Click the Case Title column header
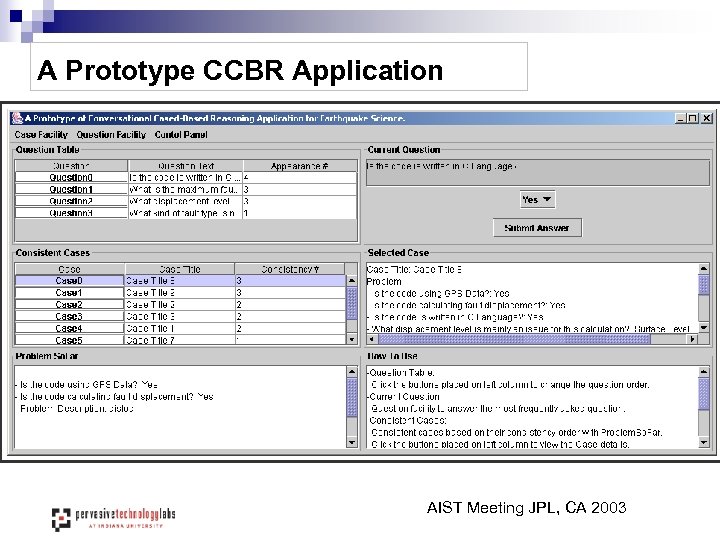The height and width of the screenshot is (540, 720). tap(180, 269)
